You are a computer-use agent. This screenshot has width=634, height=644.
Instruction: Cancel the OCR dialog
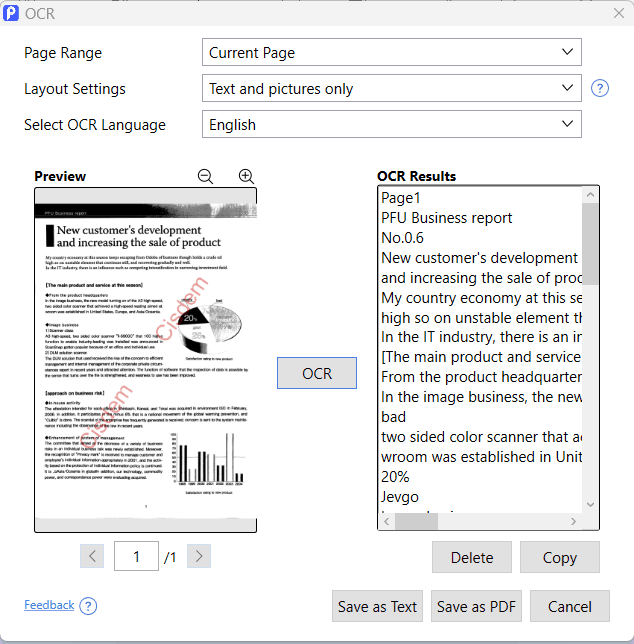pos(569,606)
